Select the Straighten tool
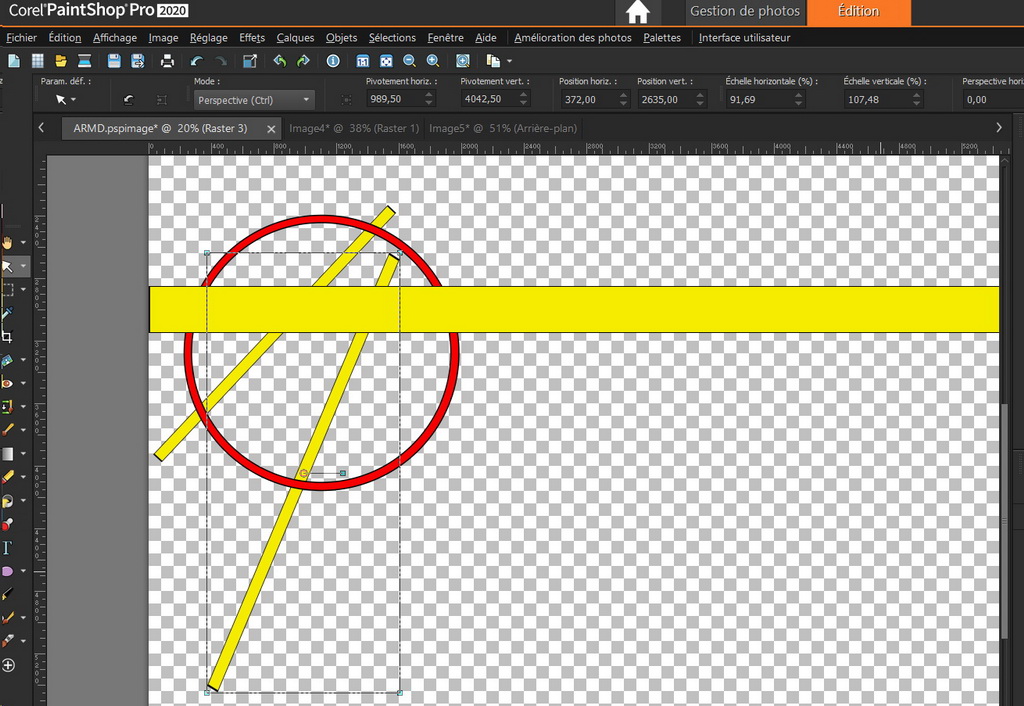This screenshot has height=706, width=1024. coord(7,360)
